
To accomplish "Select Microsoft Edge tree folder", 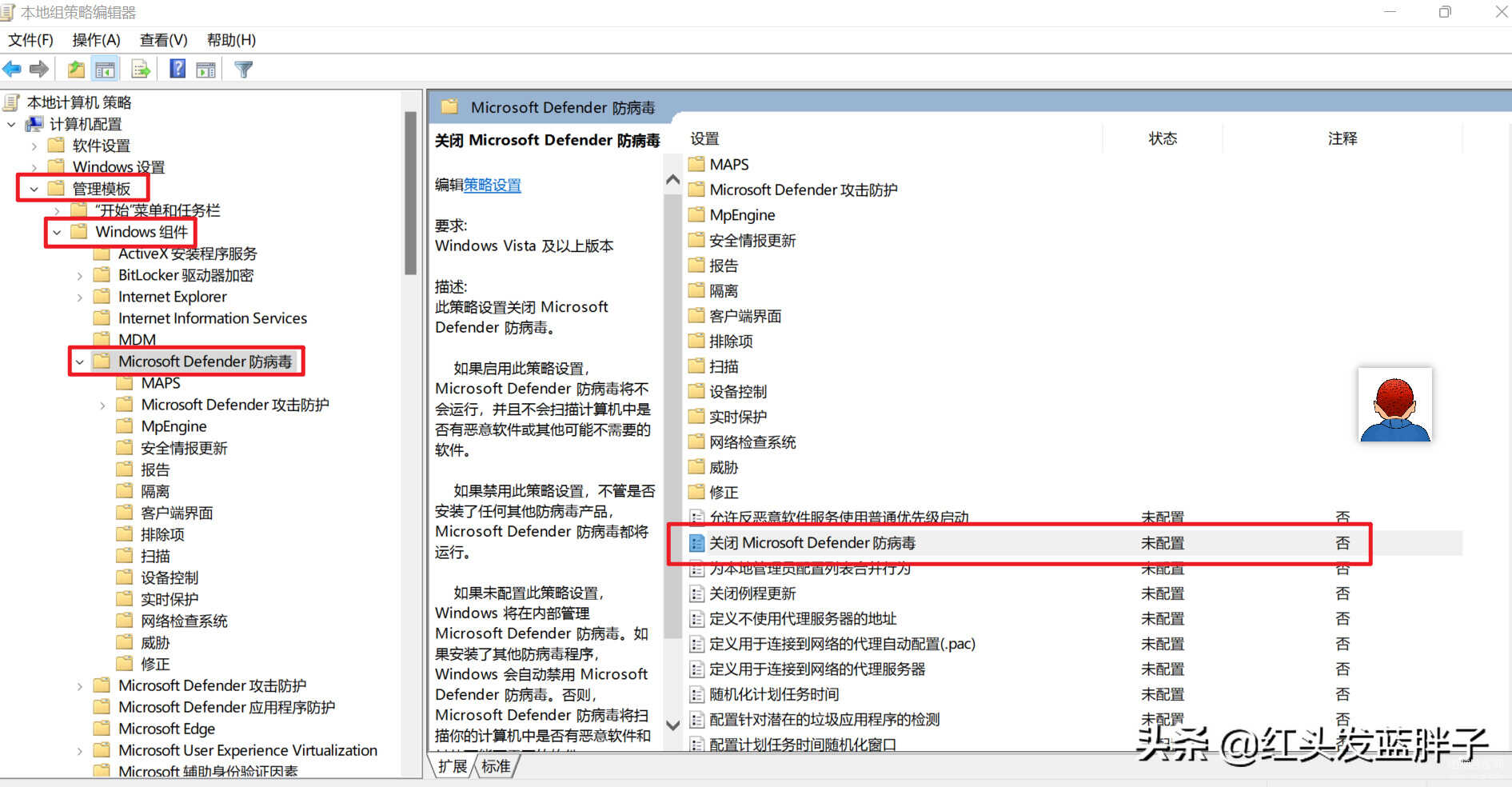I will click(x=166, y=729).
